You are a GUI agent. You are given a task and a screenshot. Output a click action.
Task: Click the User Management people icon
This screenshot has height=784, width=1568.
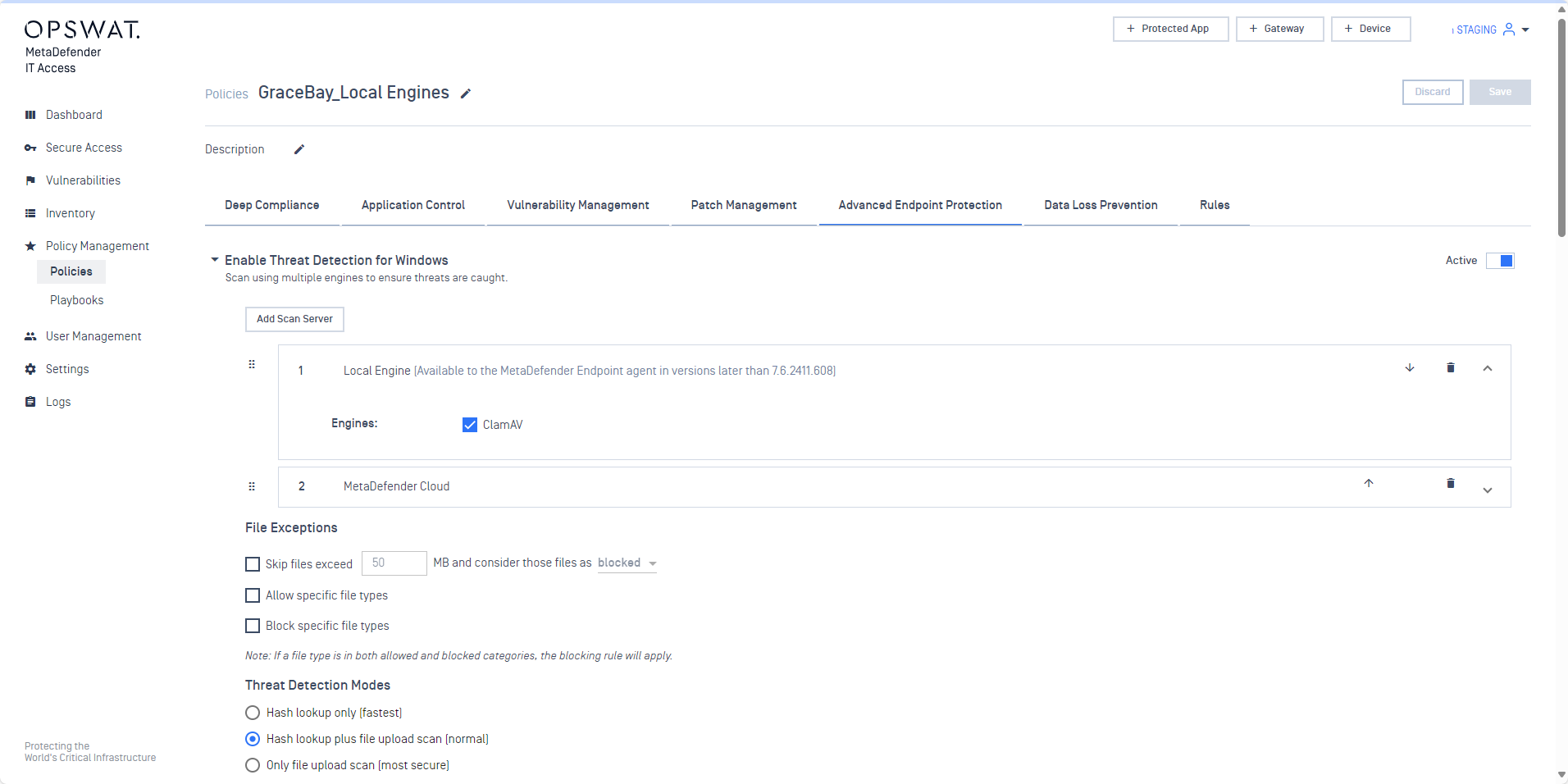(30, 336)
